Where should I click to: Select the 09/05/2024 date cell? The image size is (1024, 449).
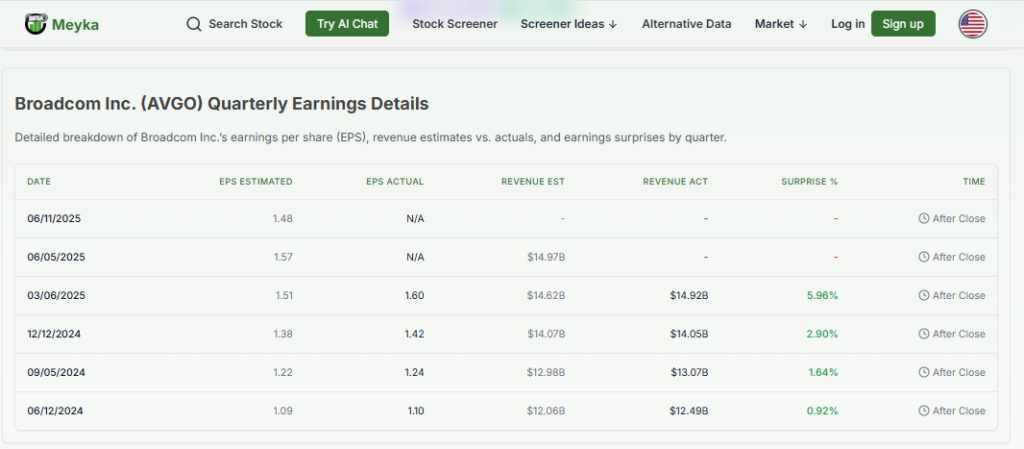point(56,373)
